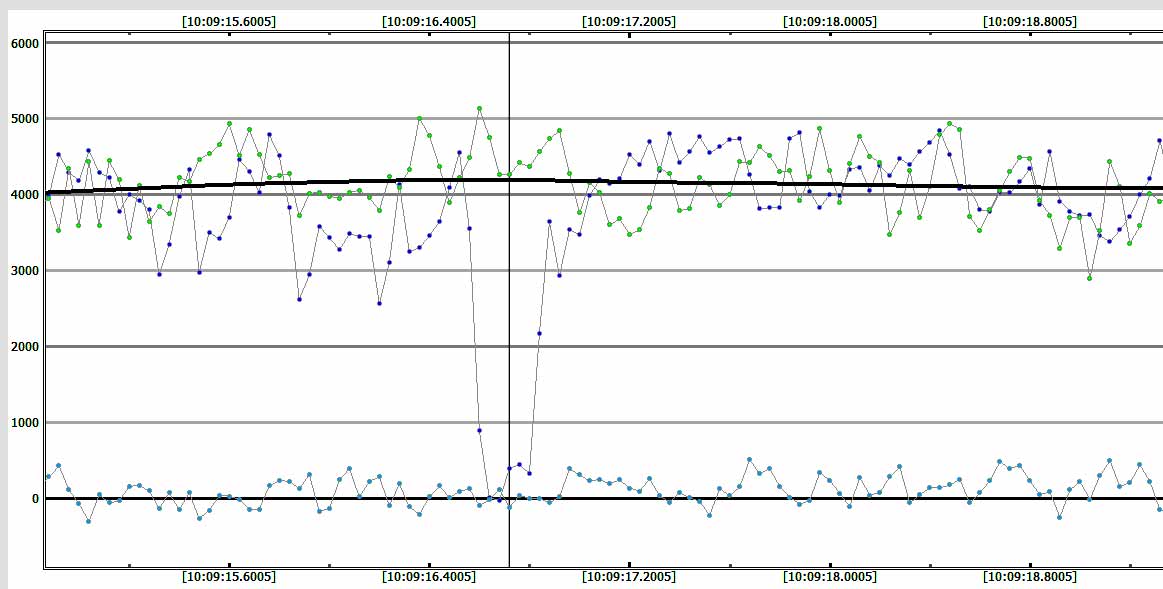Image resolution: width=1163 pixels, height=589 pixels.
Task: Click the 2000 value on the y-axis
Action: (x=24, y=347)
